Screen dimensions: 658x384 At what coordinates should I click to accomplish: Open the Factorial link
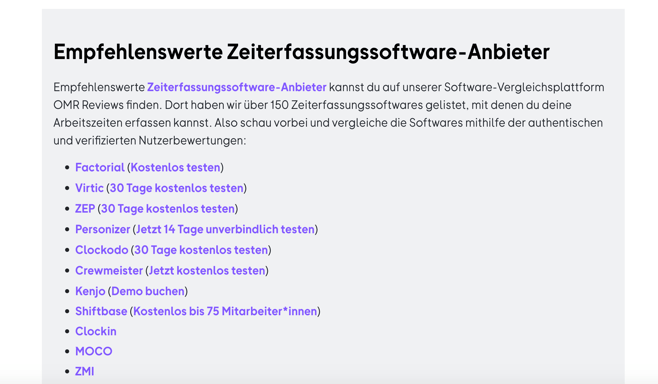100,167
